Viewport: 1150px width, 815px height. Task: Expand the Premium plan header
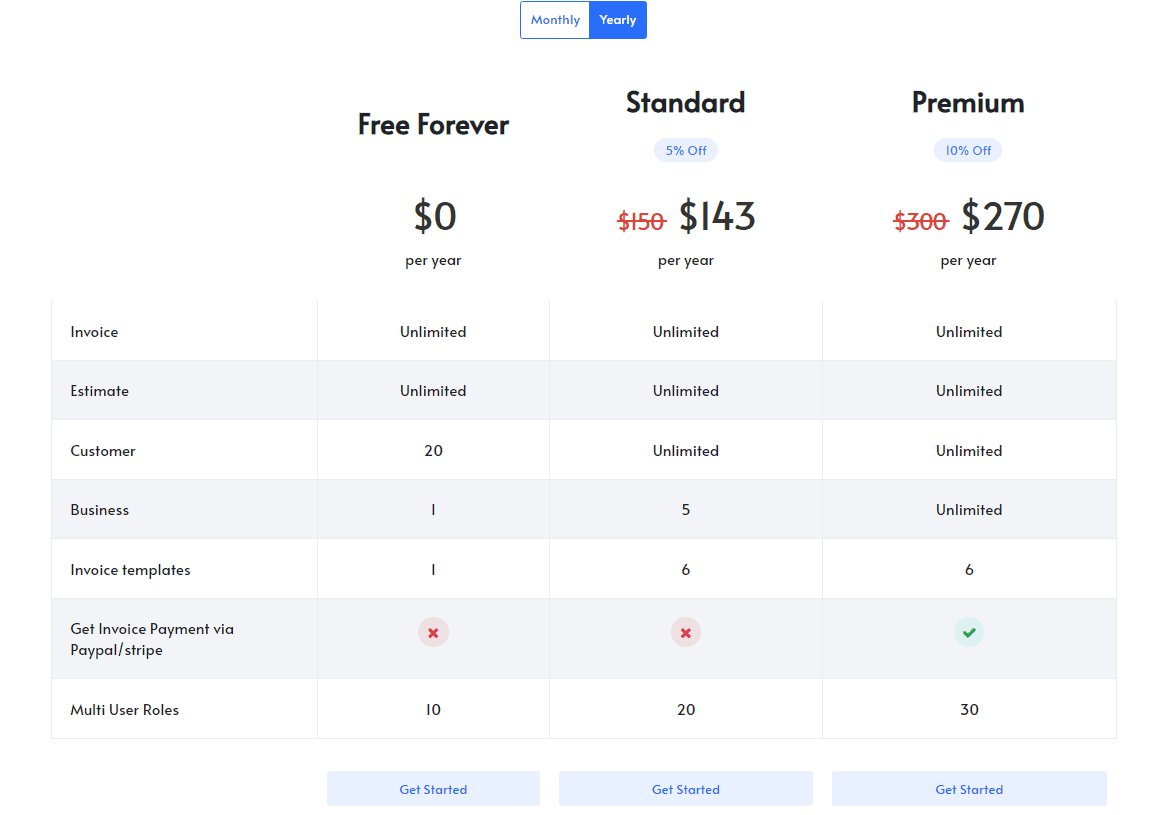968,102
